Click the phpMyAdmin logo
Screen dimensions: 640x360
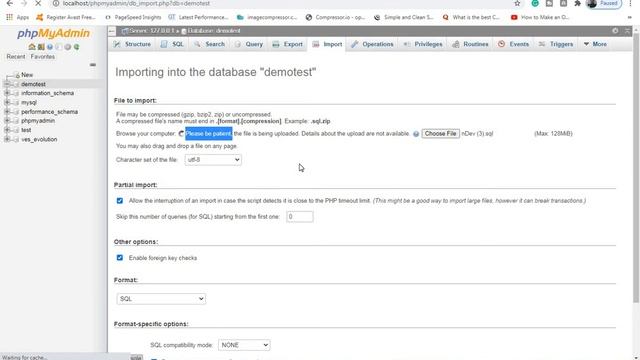(x=53, y=33)
